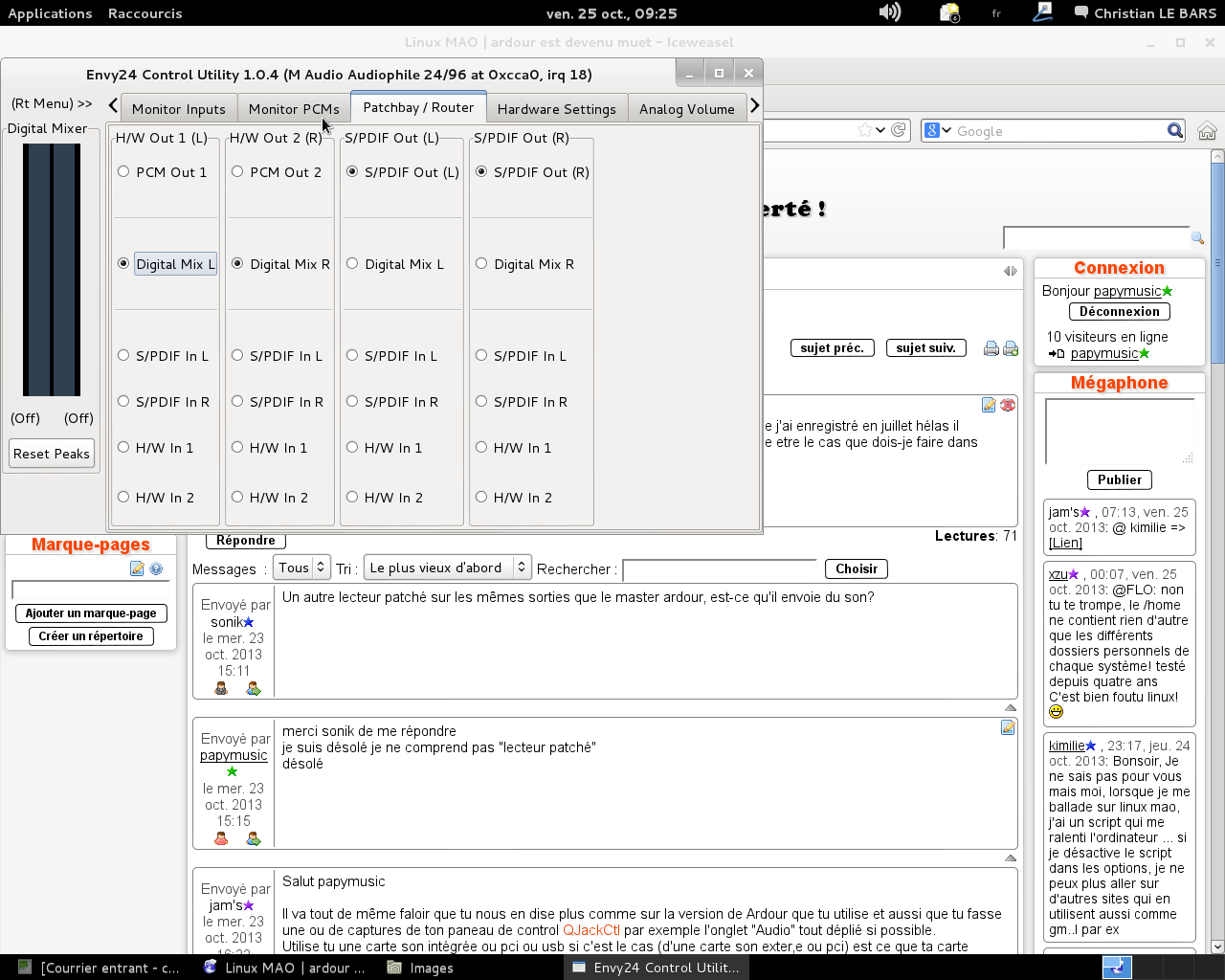Click the Mégaphone message text area
Image resolution: width=1225 pixels, height=980 pixels.
(1118, 431)
